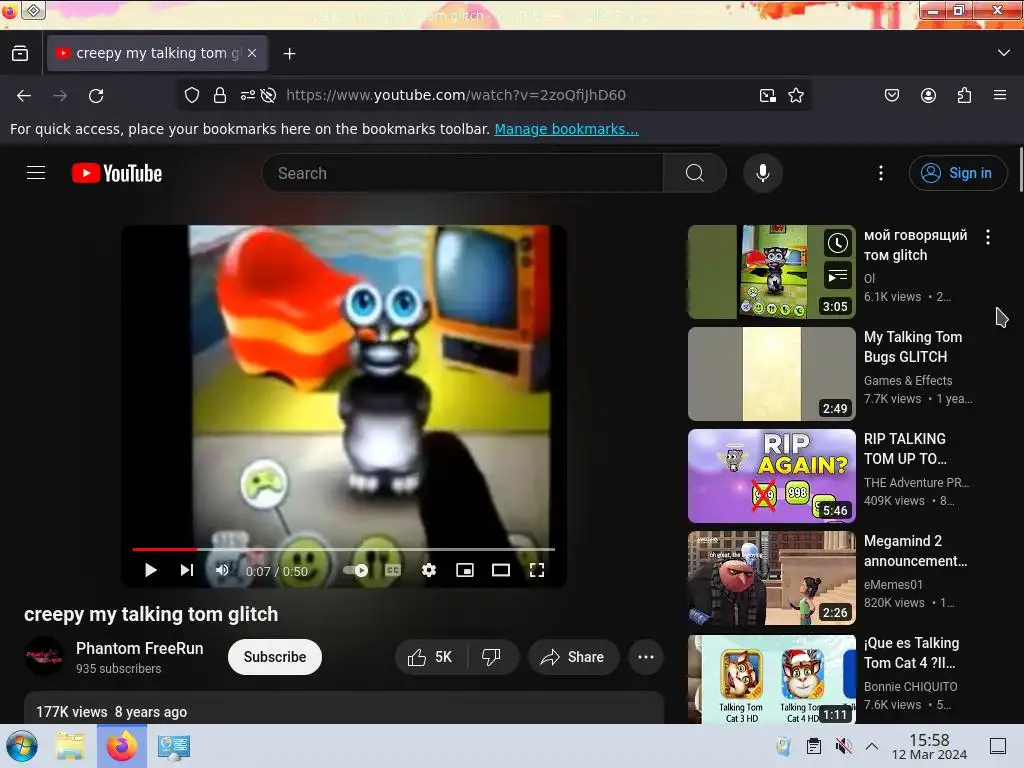Like the video with 5K likes

[430, 657]
